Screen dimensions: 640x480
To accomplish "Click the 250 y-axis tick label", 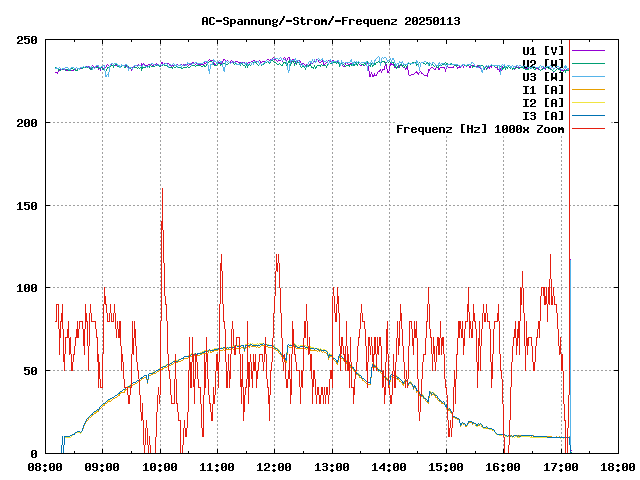I will pyautogui.click(x=27, y=40).
